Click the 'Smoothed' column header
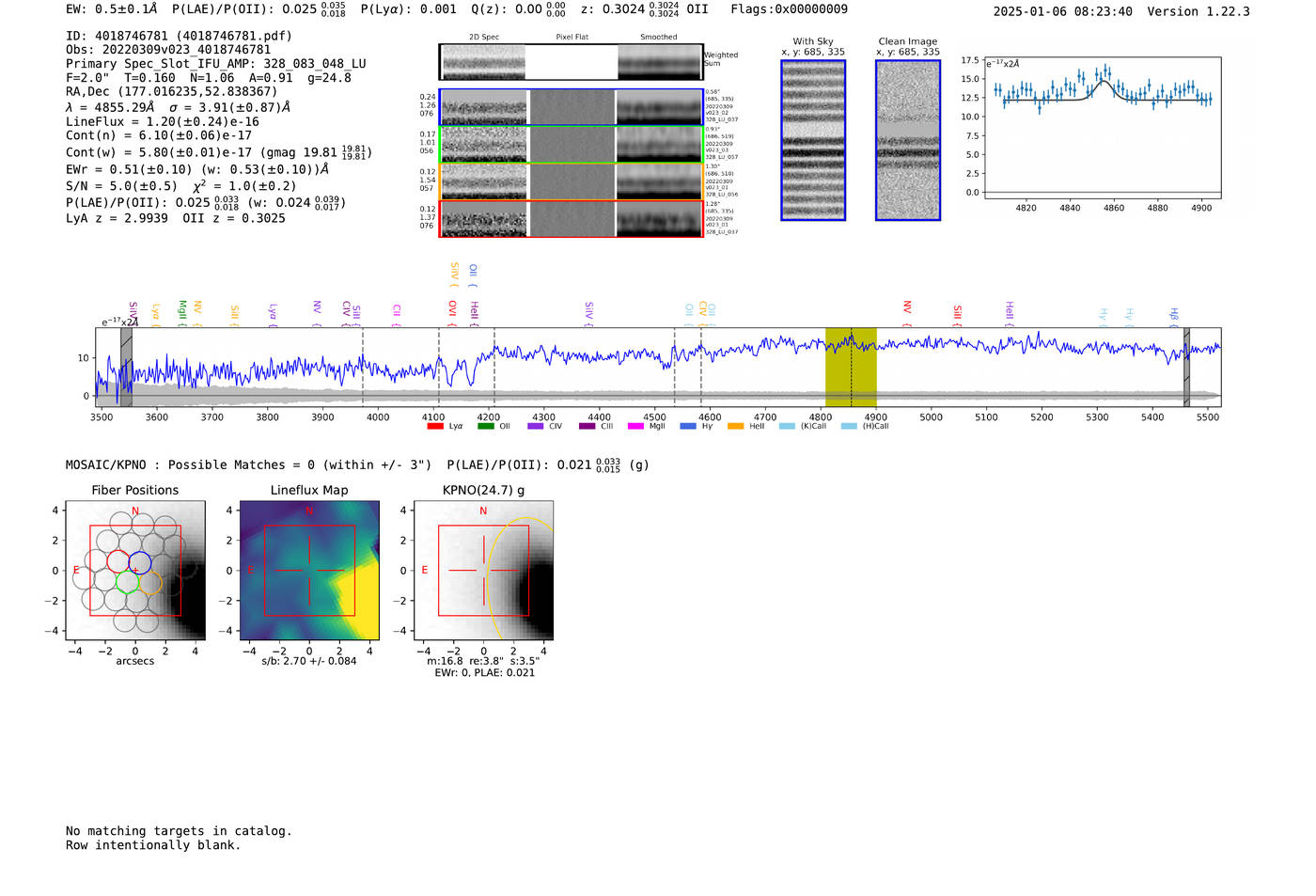This screenshot has height=896, width=1316. 659,38
